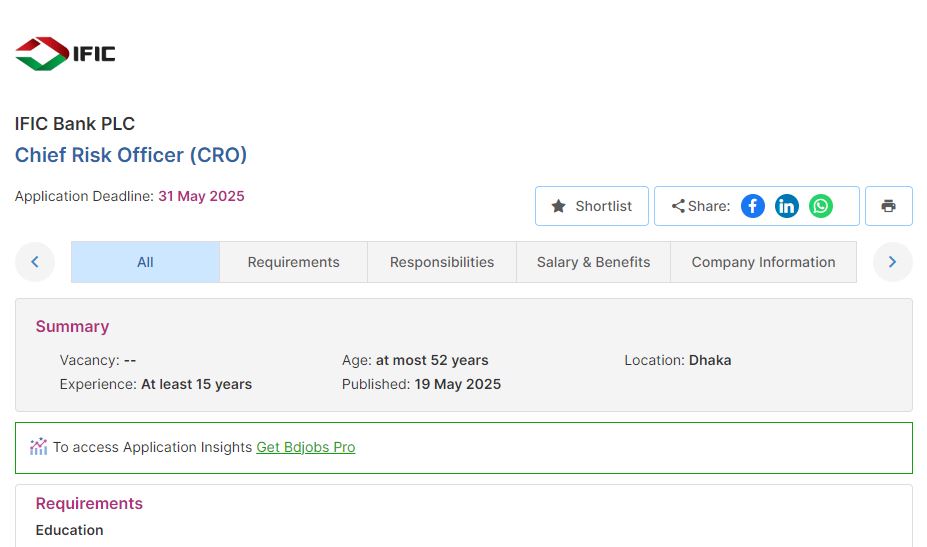927x547 pixels.
Task: Click the IFIC Bank PLC company name
Action: pyautogui.click(x=75, y=124)
